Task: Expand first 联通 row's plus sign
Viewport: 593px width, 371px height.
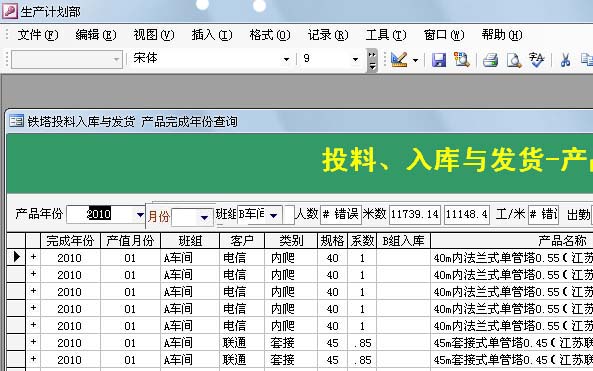Action: pyautogui.click(x=33, y=342)
